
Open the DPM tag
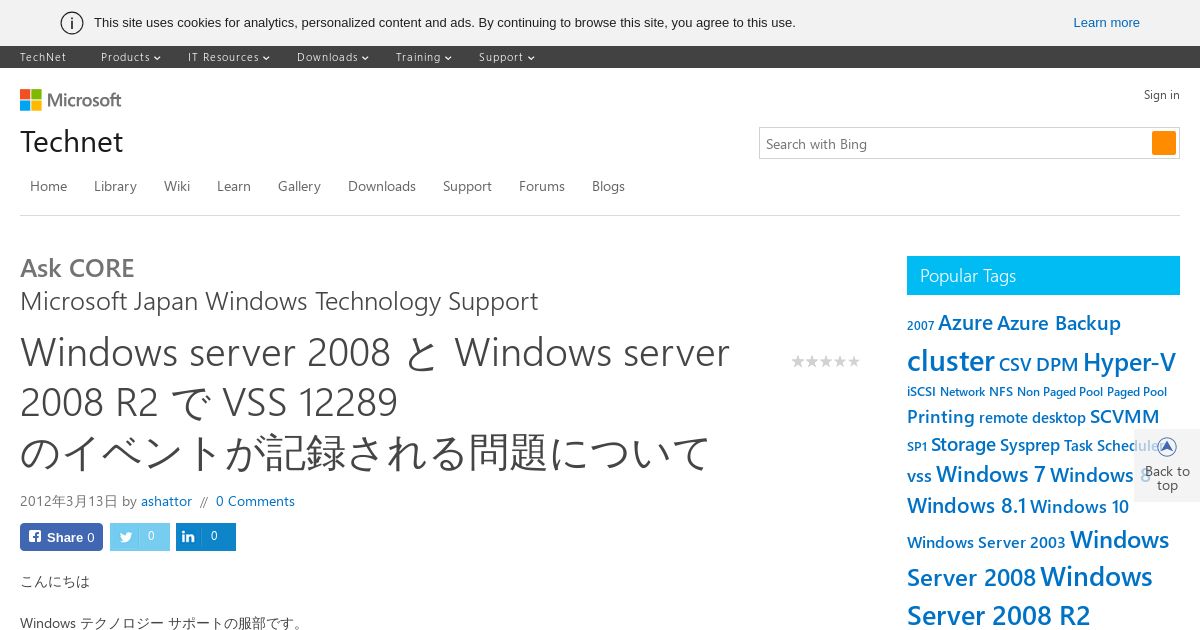tap(1057, 365)
